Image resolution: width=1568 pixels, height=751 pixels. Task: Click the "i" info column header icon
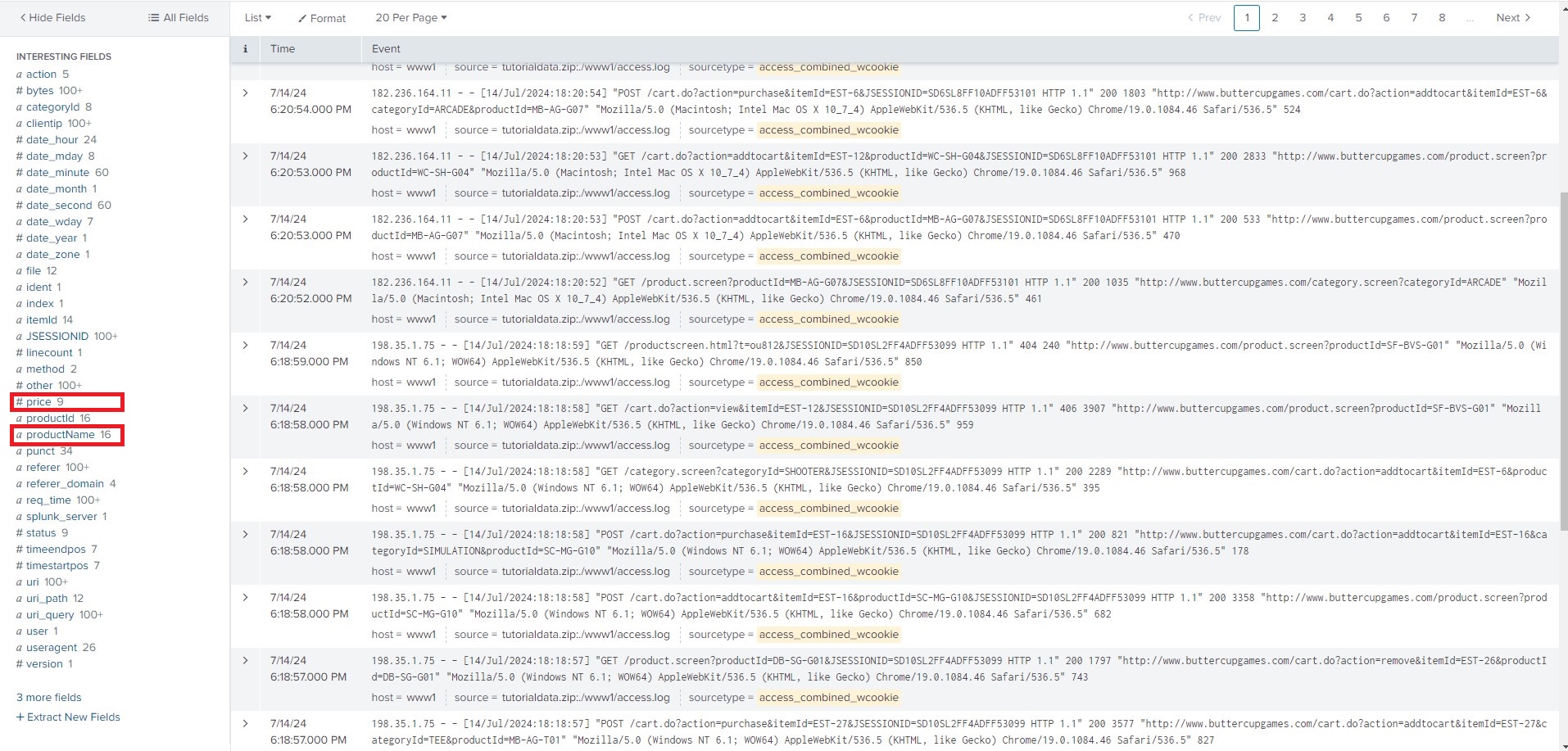tap(245, 48)
